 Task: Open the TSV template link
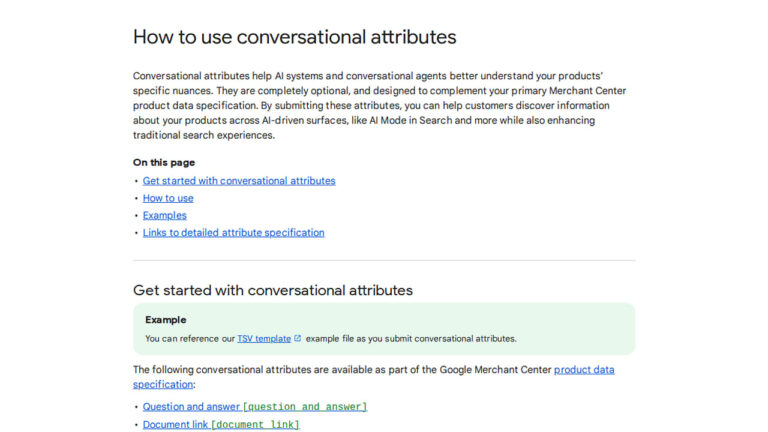[x=264, y=338]
